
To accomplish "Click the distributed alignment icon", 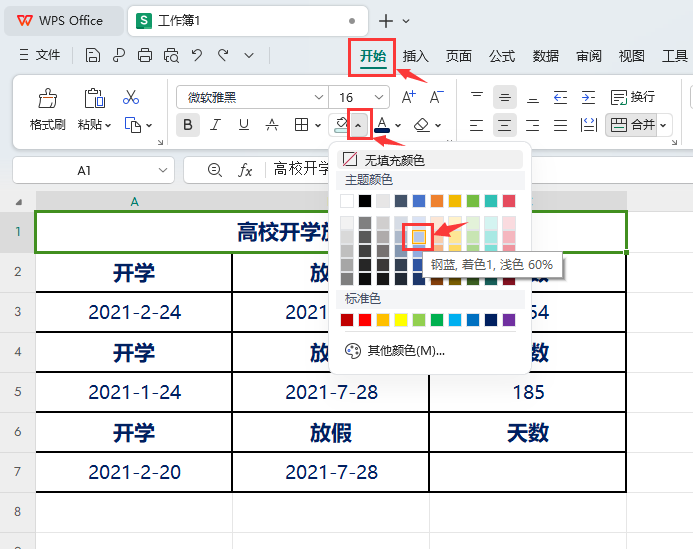I will [588, 125].
